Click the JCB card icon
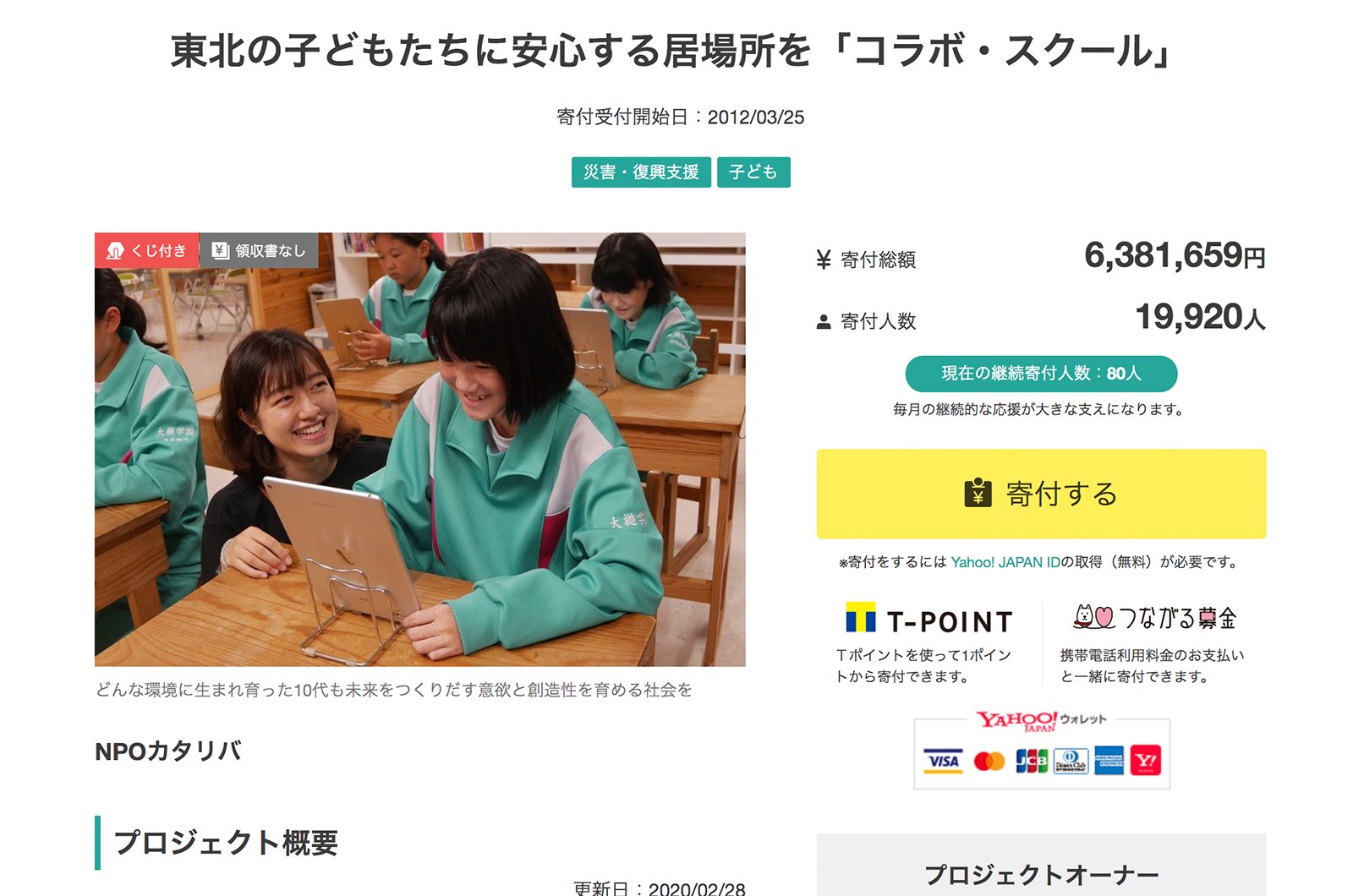This screenshot has width=1353, height=896. pos(1032,761)
